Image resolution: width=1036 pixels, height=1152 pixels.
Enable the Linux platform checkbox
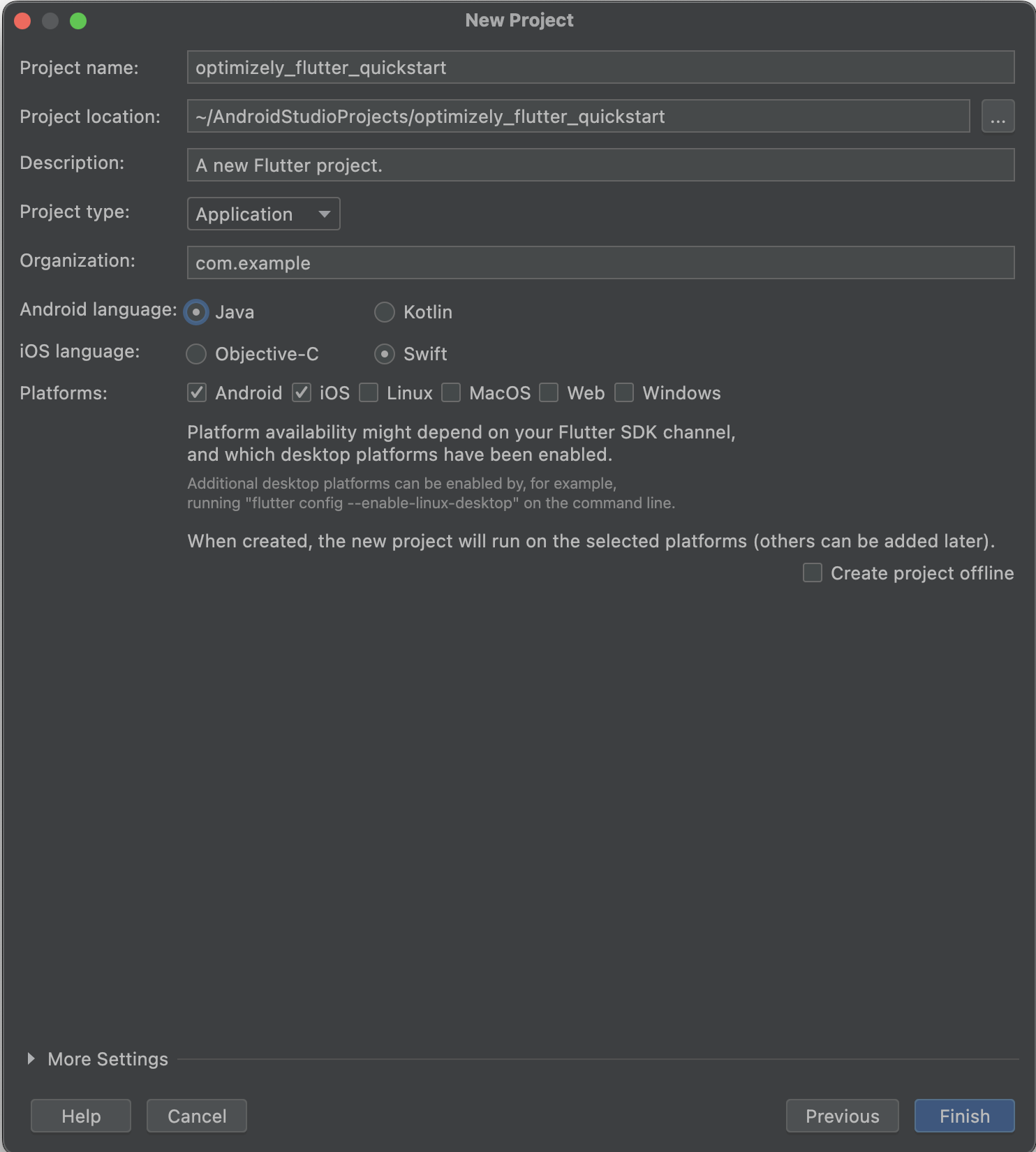coord(369,392)
